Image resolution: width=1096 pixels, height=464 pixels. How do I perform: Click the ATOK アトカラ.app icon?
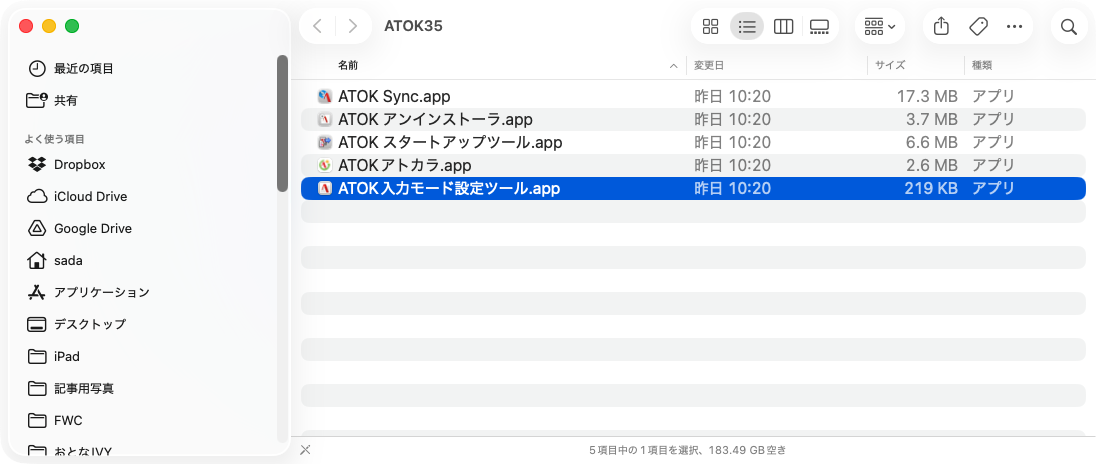pos(324,165)
